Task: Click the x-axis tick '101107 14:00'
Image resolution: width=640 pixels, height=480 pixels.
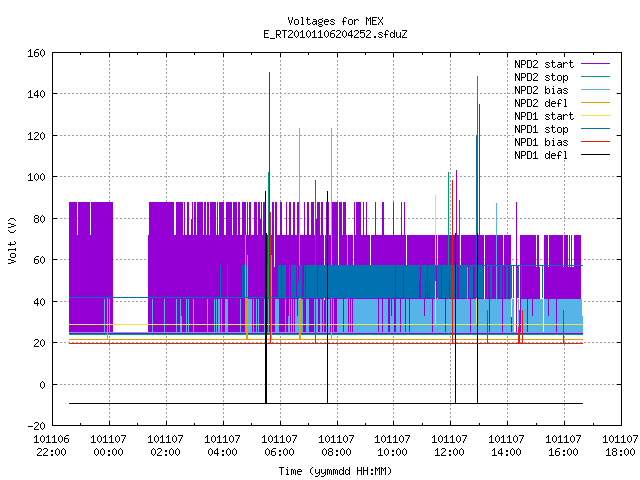Action: (507, 446)
